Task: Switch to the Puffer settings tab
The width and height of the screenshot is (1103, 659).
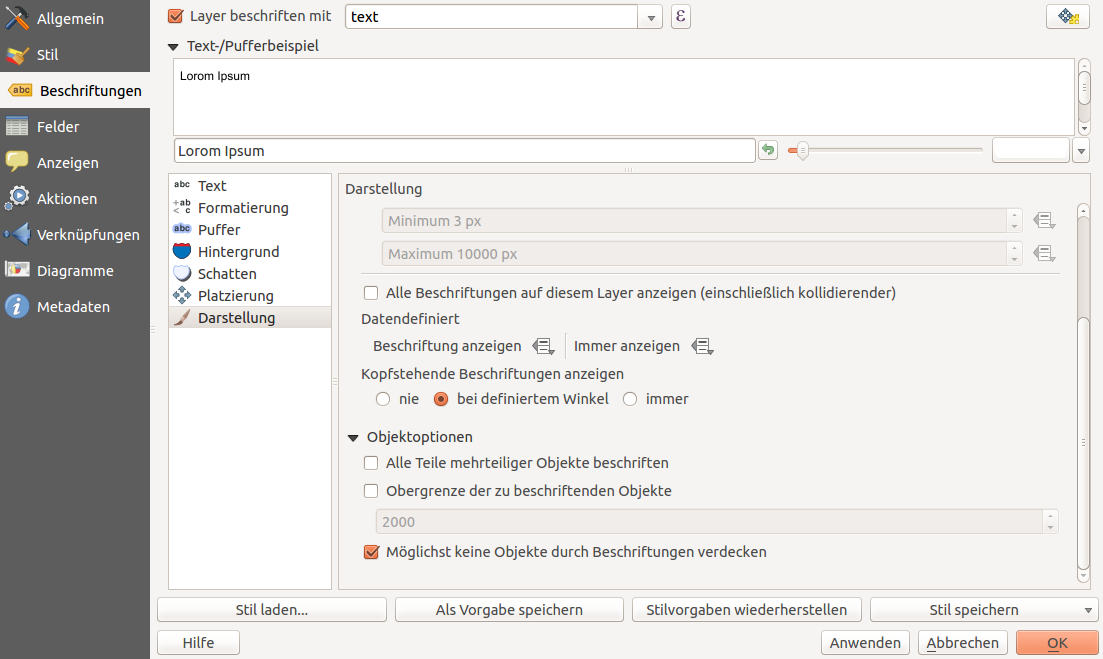Action: click(219, 230)
